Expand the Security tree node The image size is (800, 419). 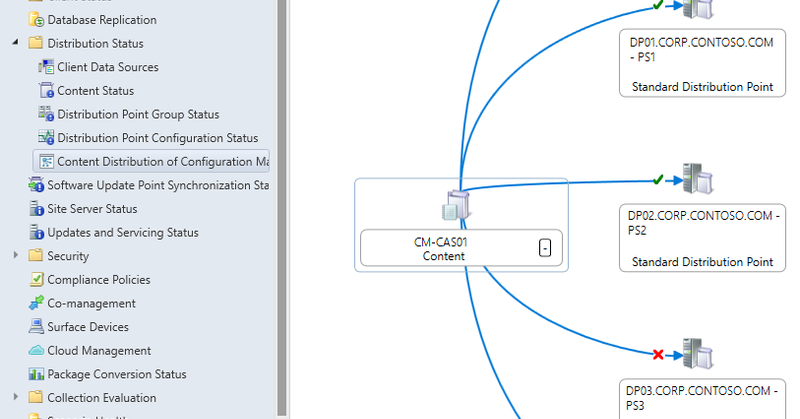pyautogui.click(x=15, y=255)
